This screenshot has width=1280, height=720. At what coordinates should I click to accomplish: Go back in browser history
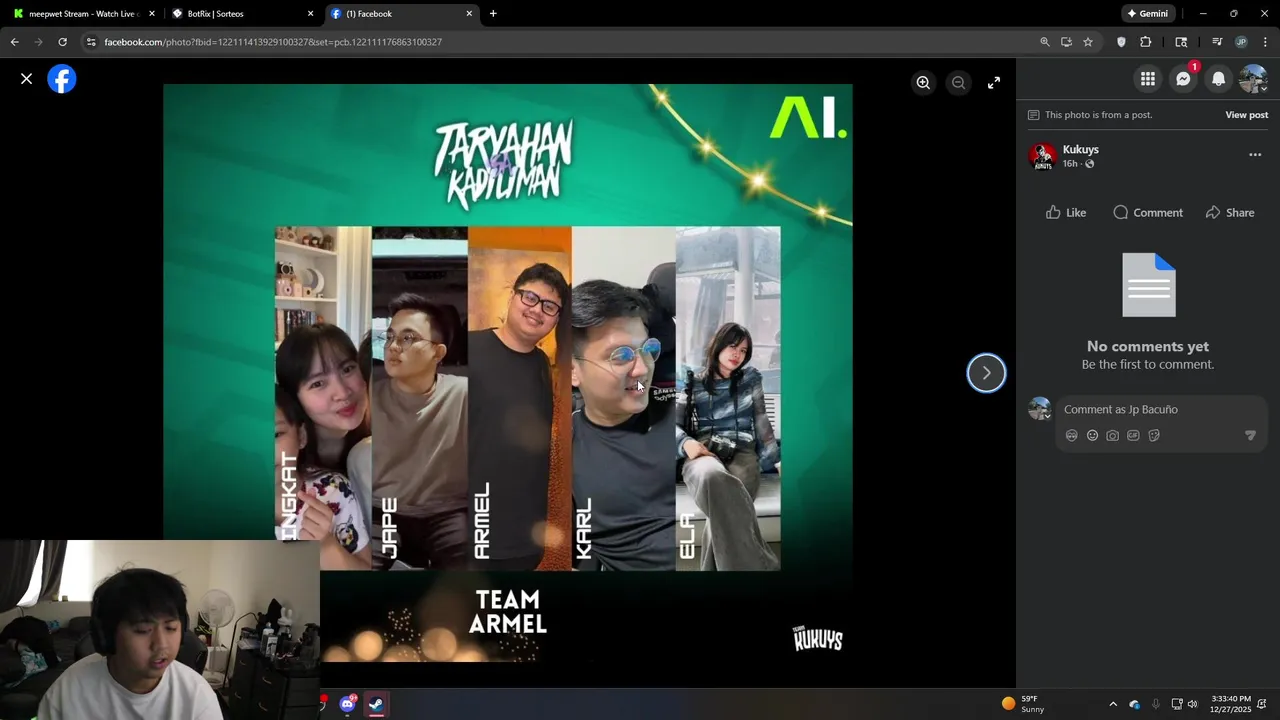pyautogui.click(x=14, y=42)
